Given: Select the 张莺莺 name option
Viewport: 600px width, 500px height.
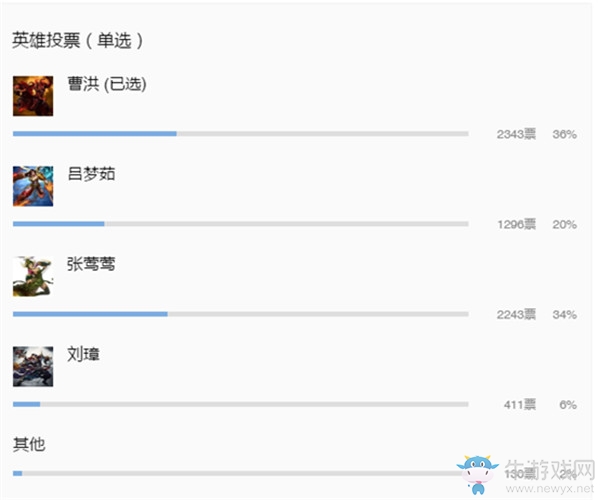Looking at the screenshot, I should [x=91, y=264].
